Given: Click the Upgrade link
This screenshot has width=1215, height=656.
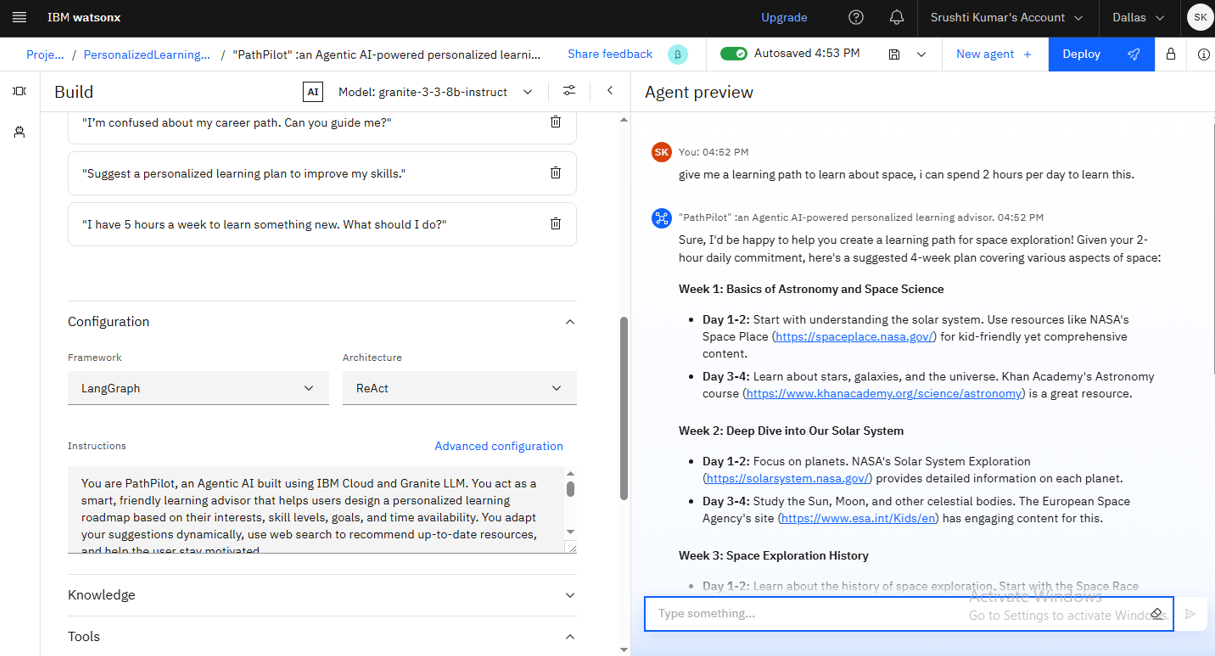Looking at the screenshot, I should click(x=784, y=17).
